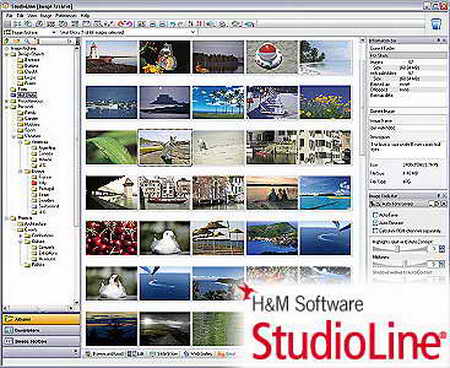Click the first printer icon in toolbar
Screen dimensions: 450x368
tap(152, 24)
